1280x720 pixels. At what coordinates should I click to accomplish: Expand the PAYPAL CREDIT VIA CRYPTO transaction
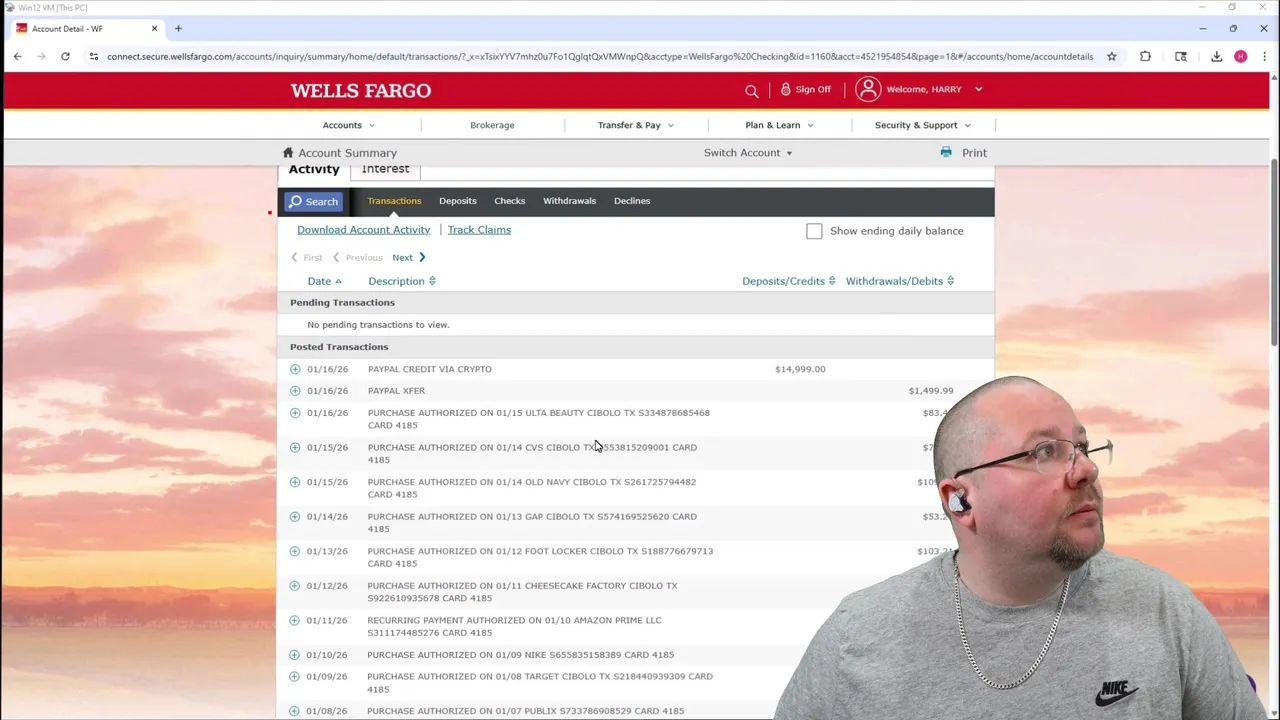(295, 369)
